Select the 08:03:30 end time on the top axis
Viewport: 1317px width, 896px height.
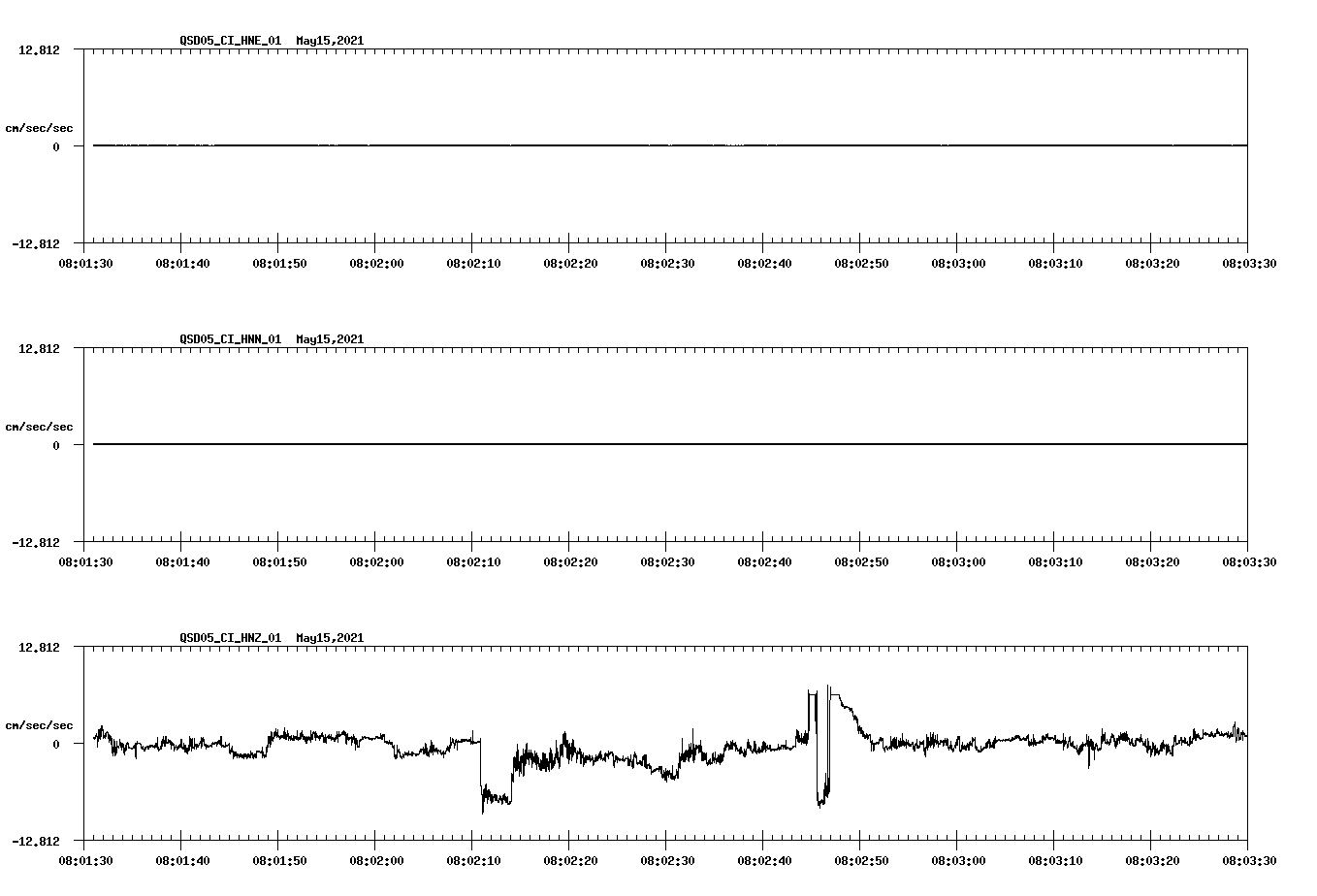tap(1248, 261)
